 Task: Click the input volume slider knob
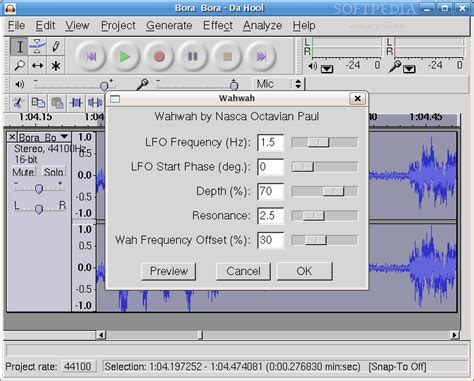(234, 86)
